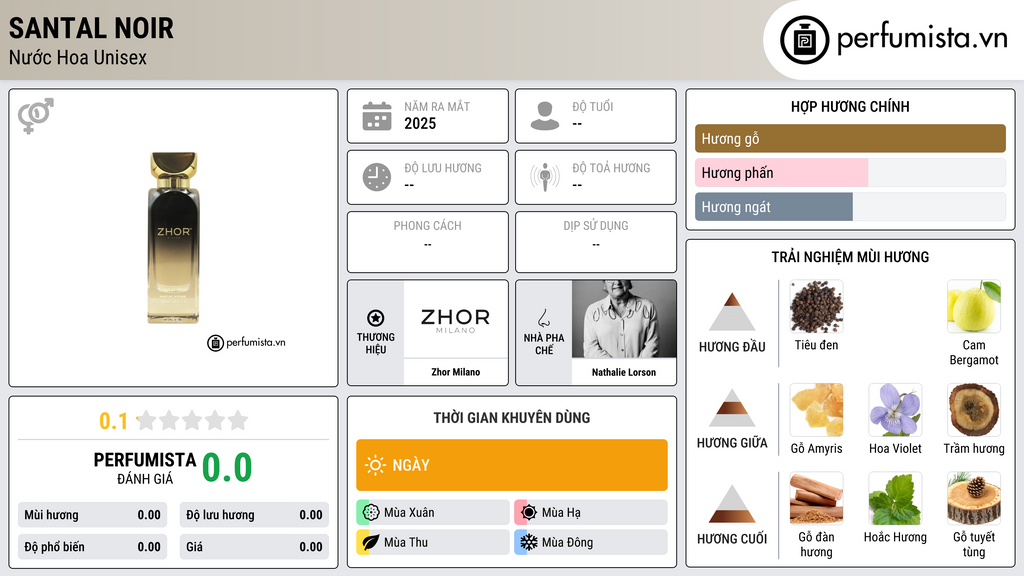Viewport: 1024px width, 576px height.
Task: Click the Mùa Xuân season tag
Action: point(432,512)
